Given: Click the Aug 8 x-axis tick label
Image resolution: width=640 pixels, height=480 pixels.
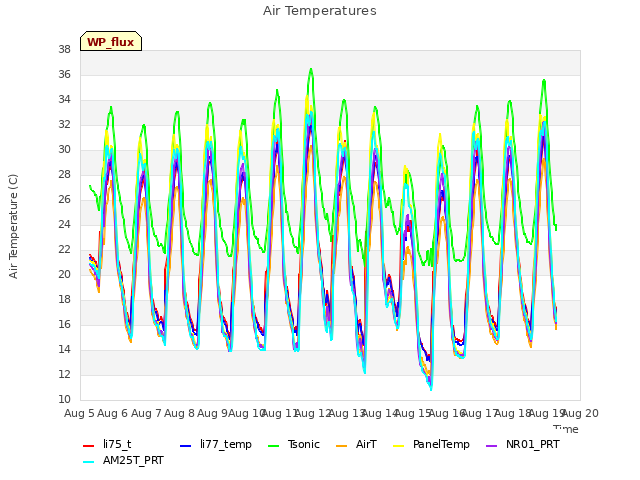Looking at the screenshot, I should (x=179, y=413).
